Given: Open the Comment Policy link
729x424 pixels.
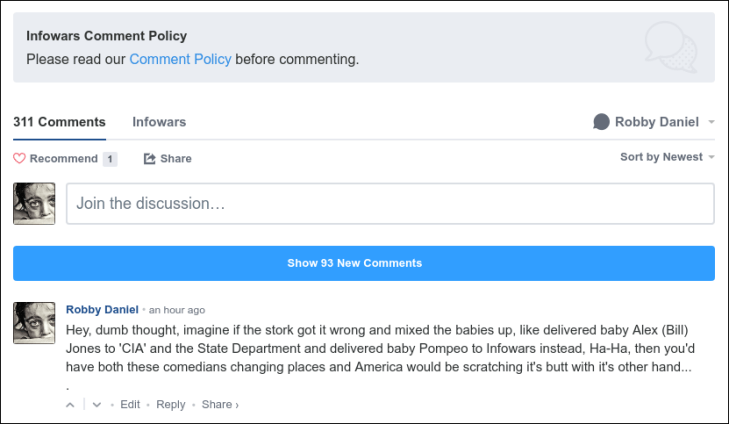Looking at the screenshot, I should coord(180,59).
